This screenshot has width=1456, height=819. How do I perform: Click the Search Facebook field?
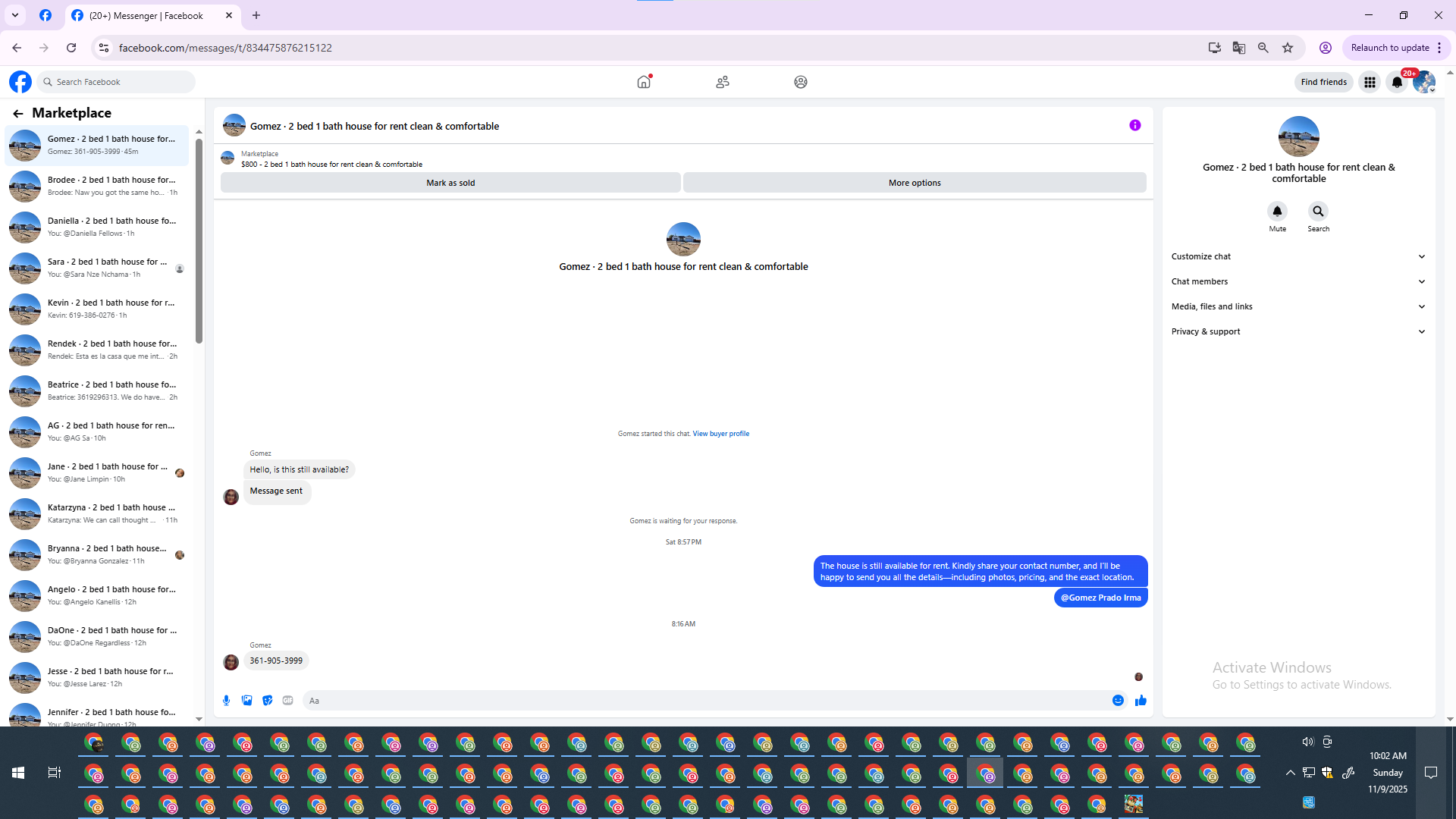coord(116,82)
